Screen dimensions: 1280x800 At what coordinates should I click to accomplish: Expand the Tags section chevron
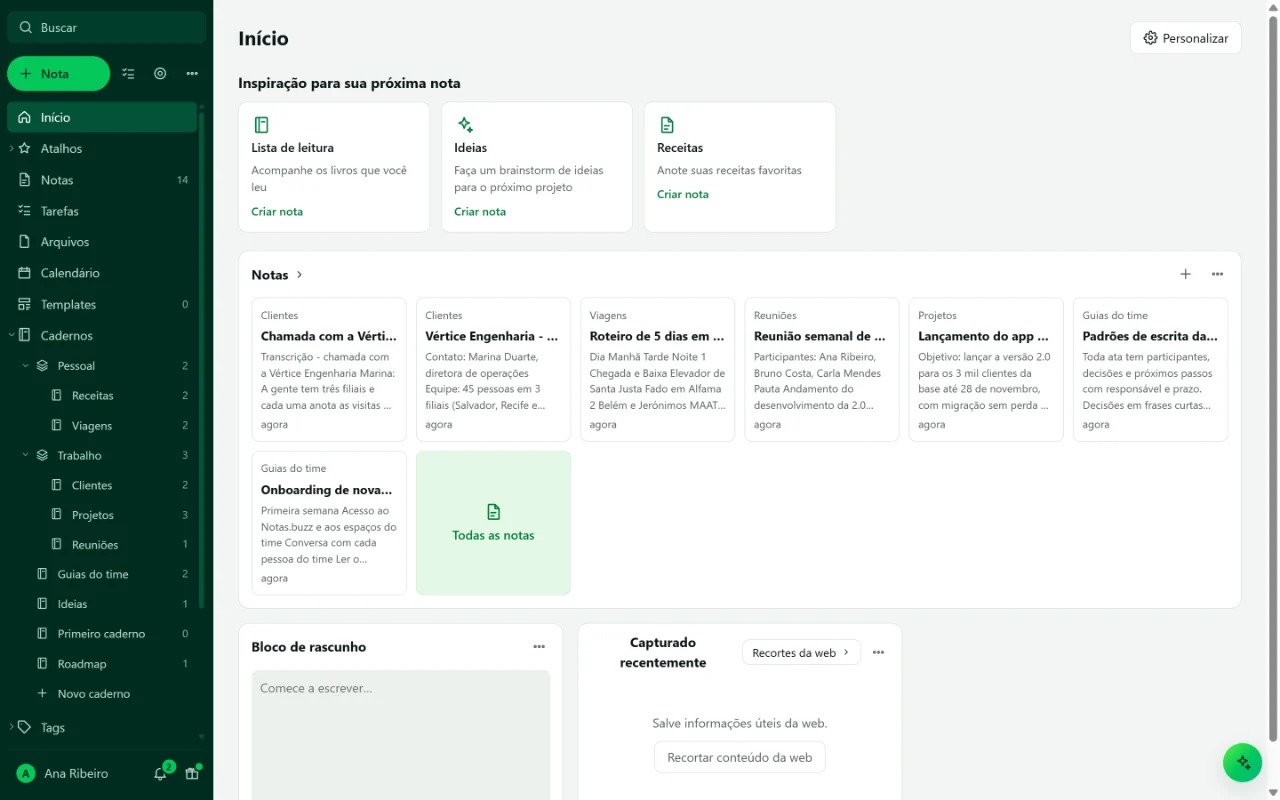(x=11, y=727)
